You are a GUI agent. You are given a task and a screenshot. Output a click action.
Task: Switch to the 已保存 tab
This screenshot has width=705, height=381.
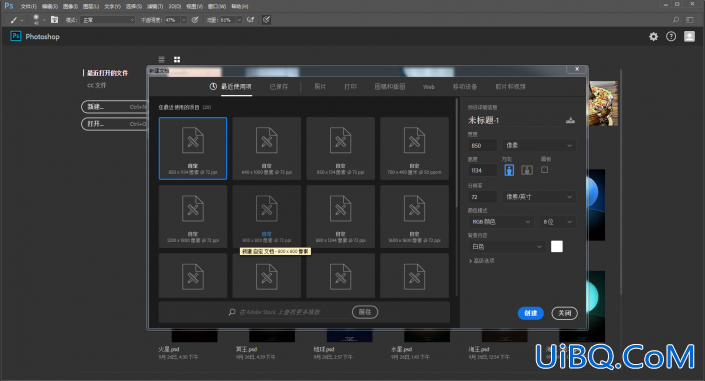[279, 87]
